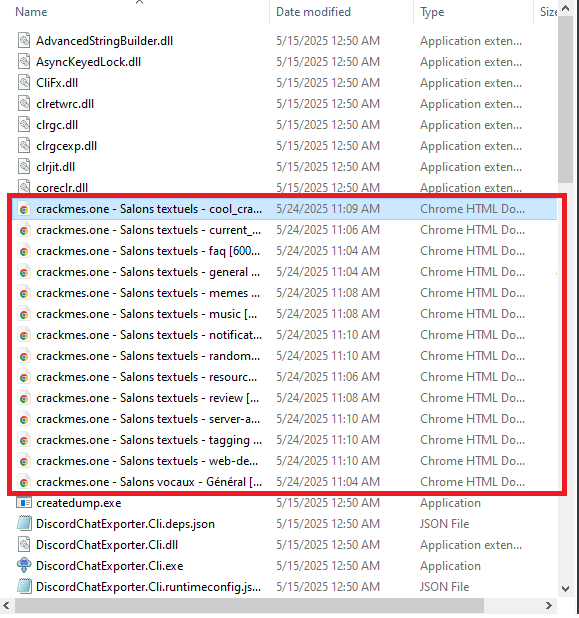Image resolution: width=579 pixels, height=618 pixels.
Task: Click Chrome icon of faq [600... HTML file
Action: point(24,251)
